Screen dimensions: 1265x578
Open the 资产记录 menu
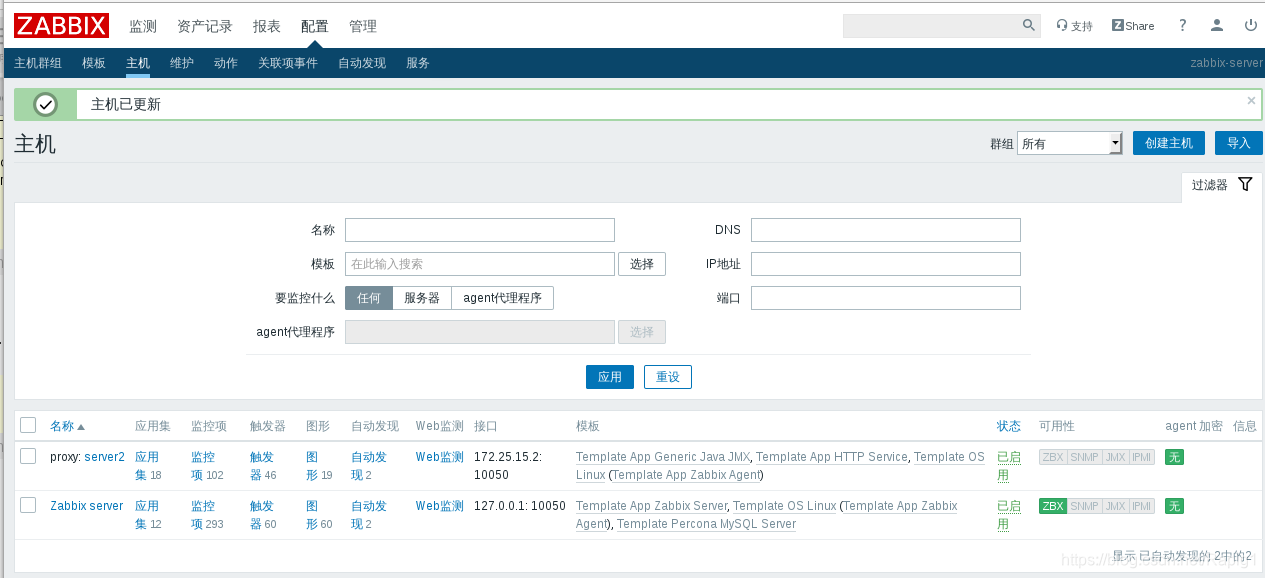point(205,26)
